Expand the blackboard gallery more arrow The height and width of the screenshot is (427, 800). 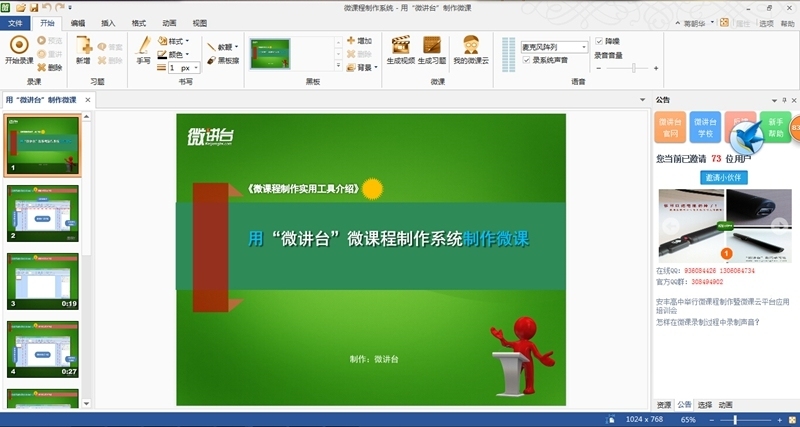338,65
